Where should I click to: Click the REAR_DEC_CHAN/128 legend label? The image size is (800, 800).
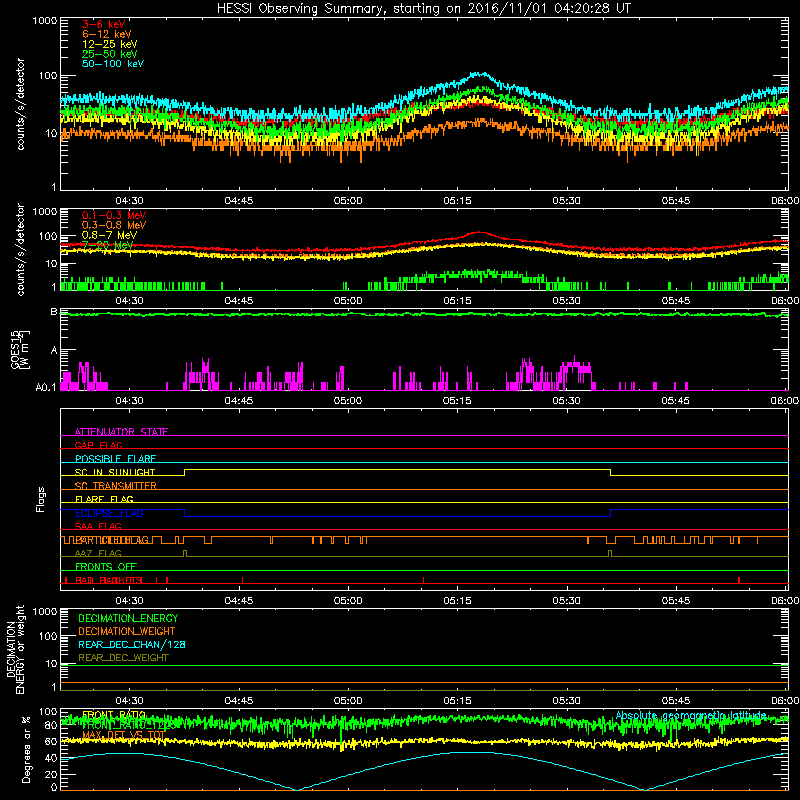coord(132,644)
